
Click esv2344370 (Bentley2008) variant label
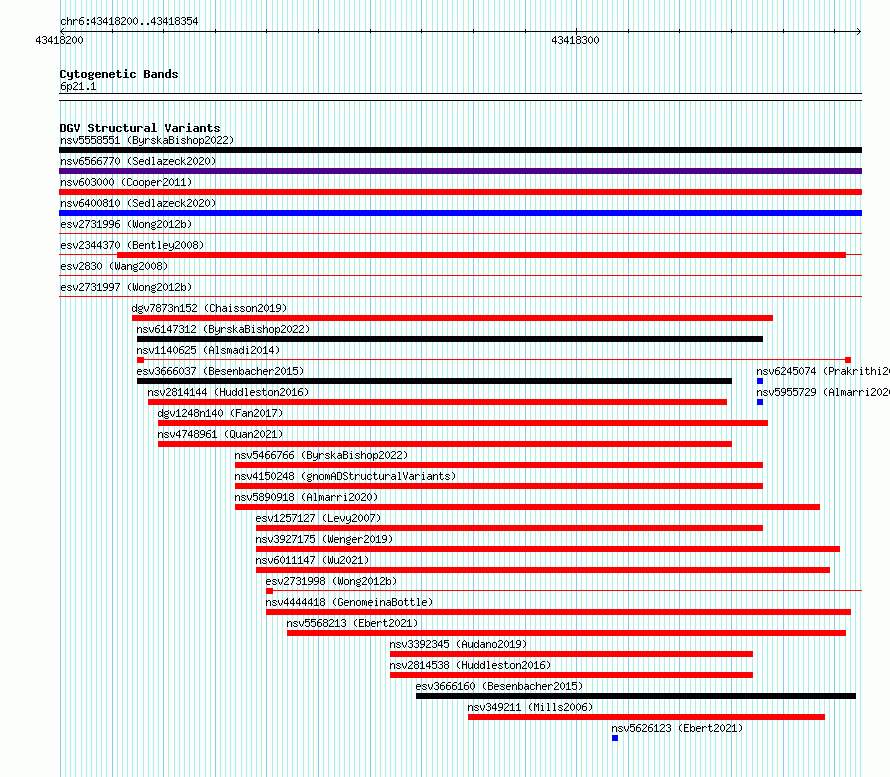[132, 245]
